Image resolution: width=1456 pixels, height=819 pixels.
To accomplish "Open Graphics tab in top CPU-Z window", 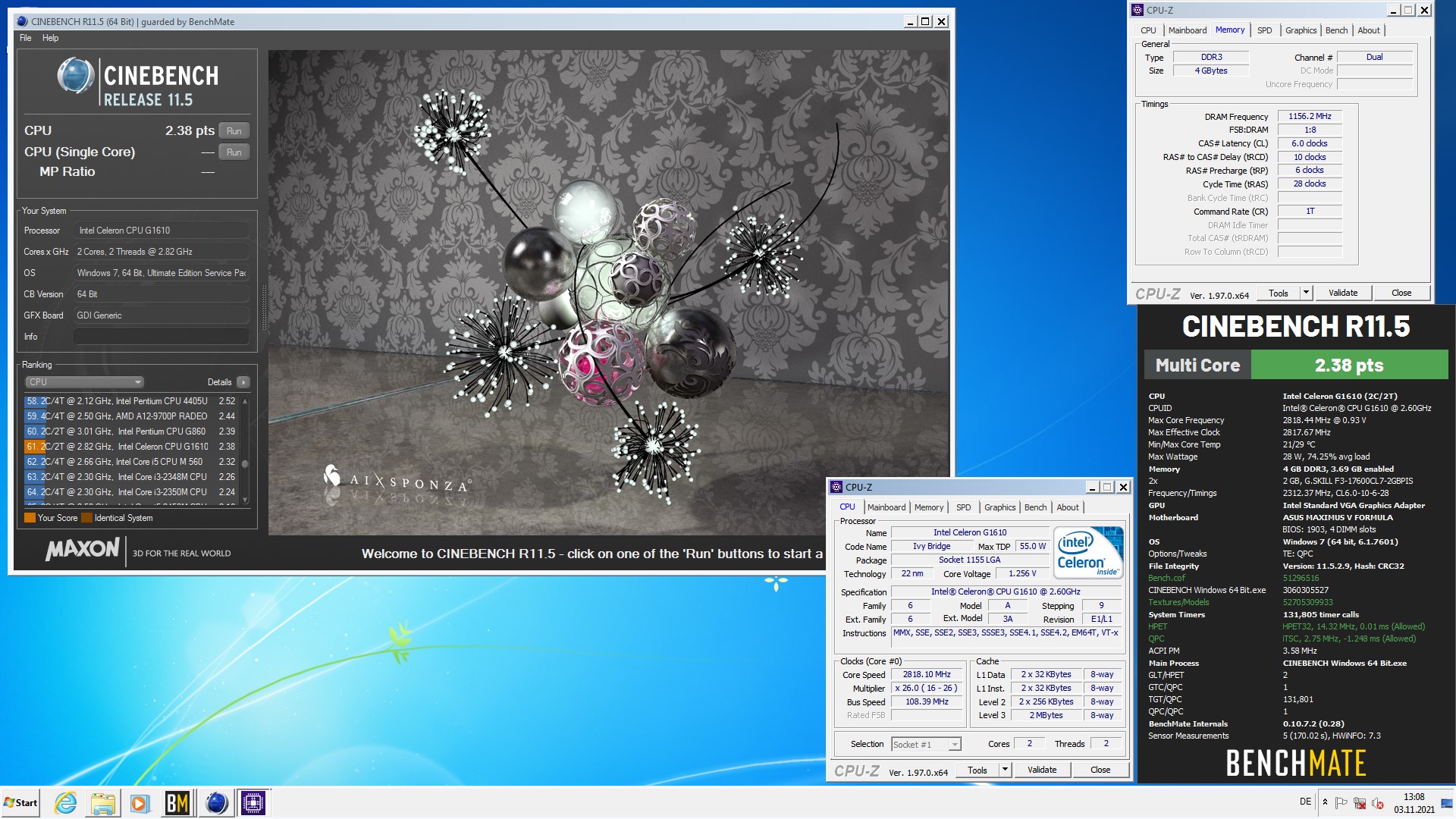I will [x=1301, y=30].
